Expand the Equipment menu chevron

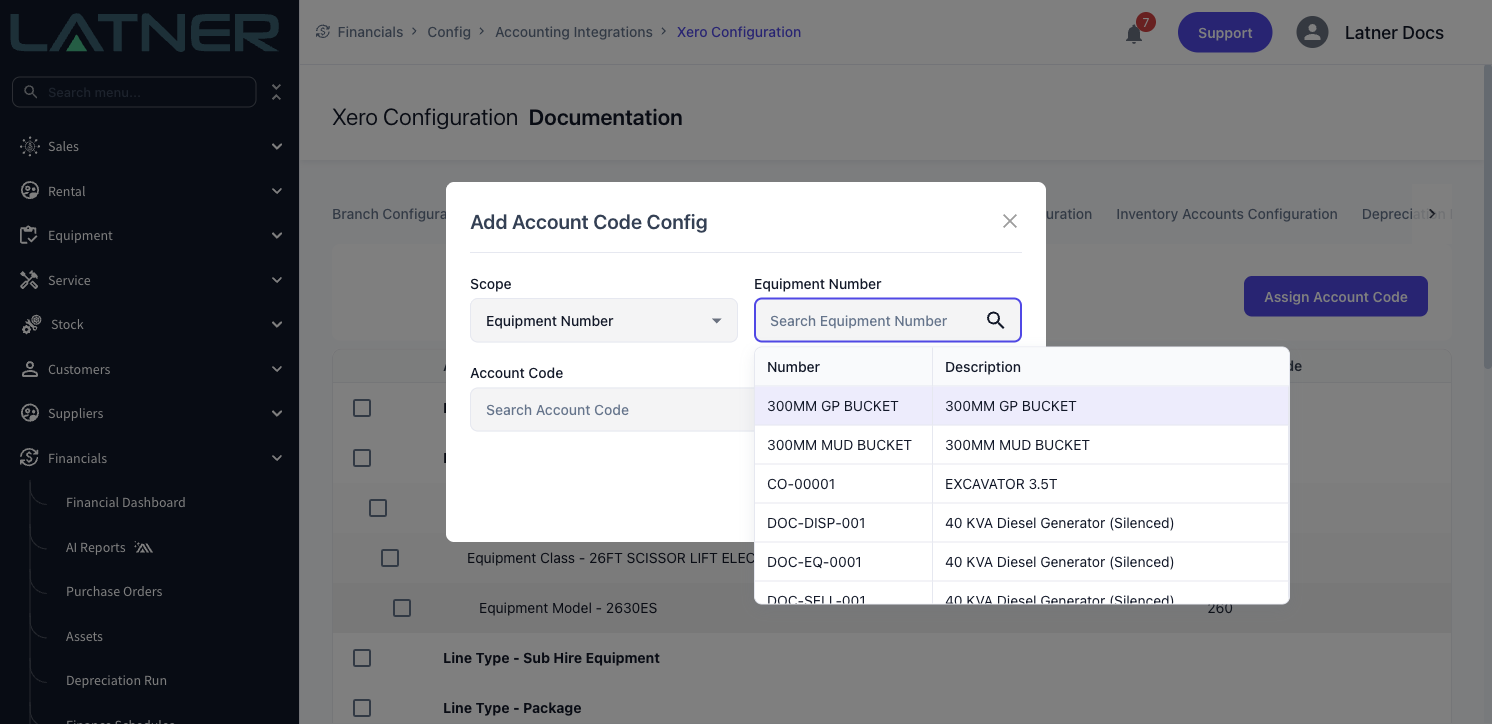(x=277, y=235)
